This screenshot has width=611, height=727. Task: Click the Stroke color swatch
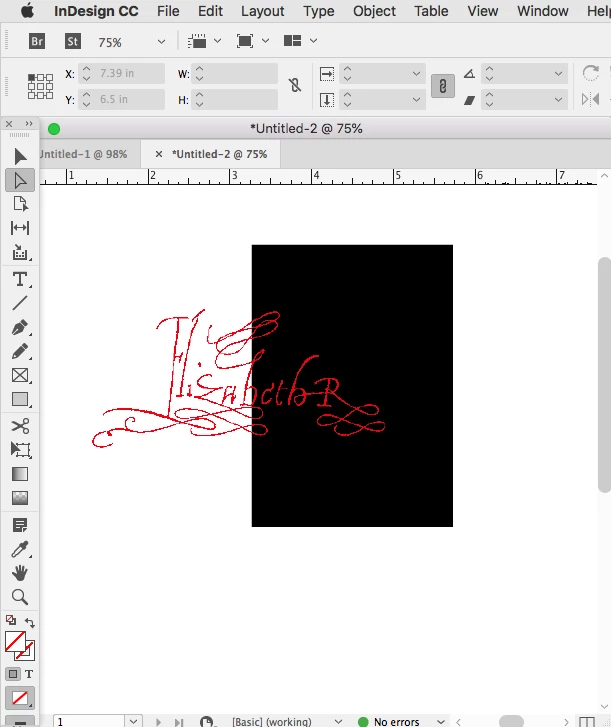[27, 653]
